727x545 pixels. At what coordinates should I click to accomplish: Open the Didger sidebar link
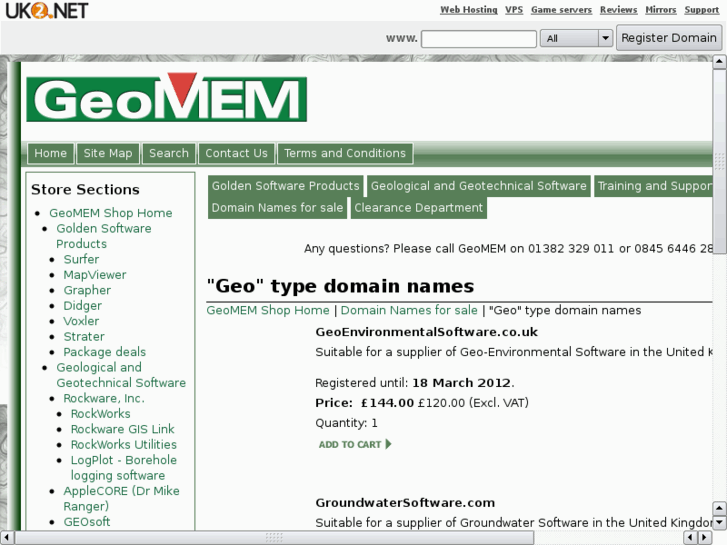[83, 306]
